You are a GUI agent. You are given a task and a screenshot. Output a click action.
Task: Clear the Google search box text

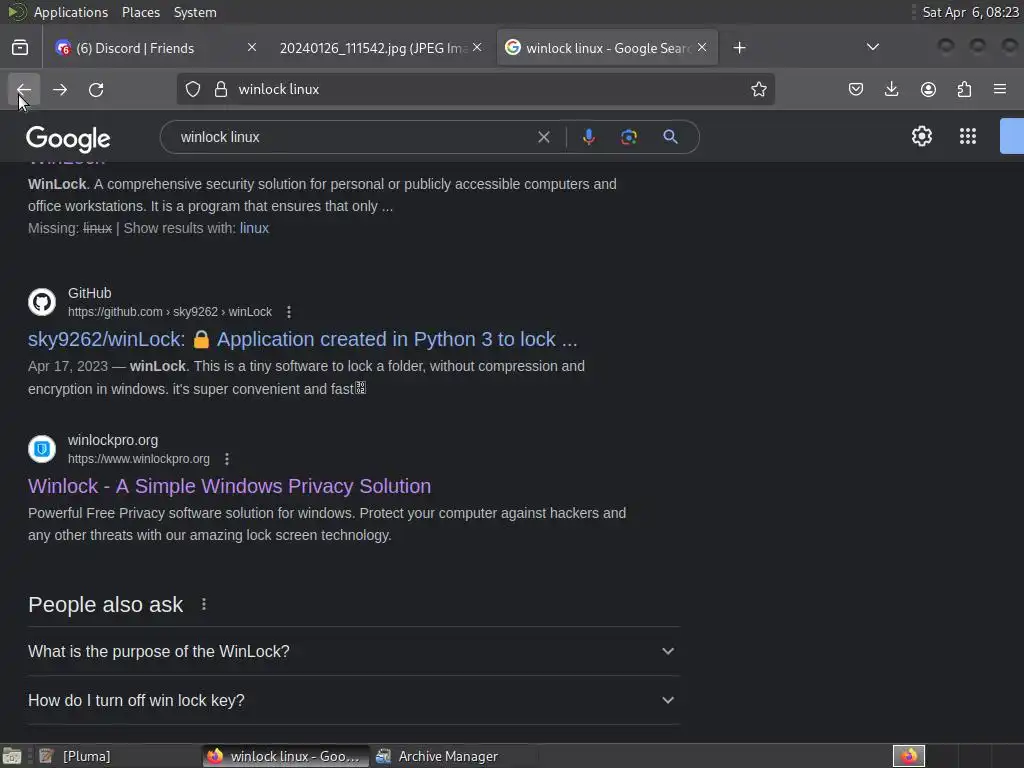[543, 137]
